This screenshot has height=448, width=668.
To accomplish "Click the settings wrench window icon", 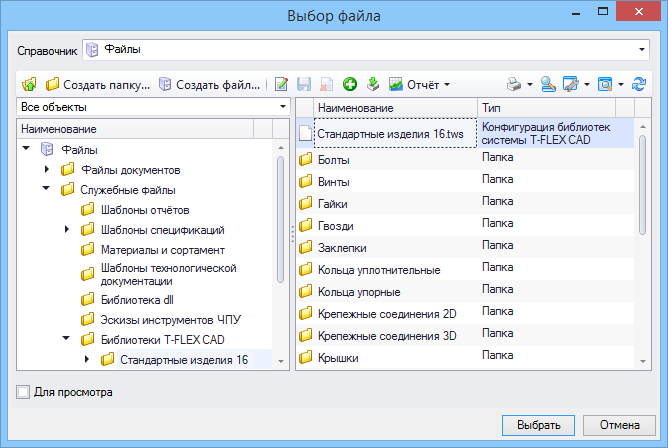I will coord(571,84).
